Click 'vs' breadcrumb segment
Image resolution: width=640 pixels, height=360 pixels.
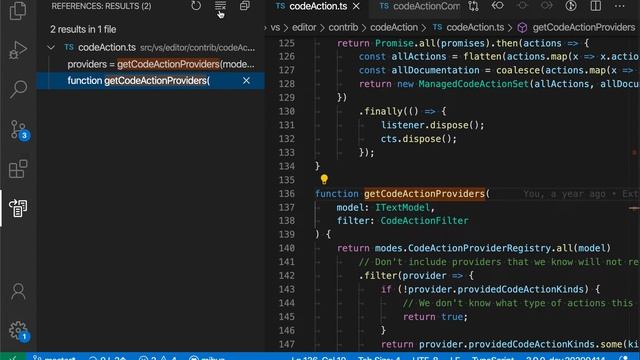pos(276,27)
